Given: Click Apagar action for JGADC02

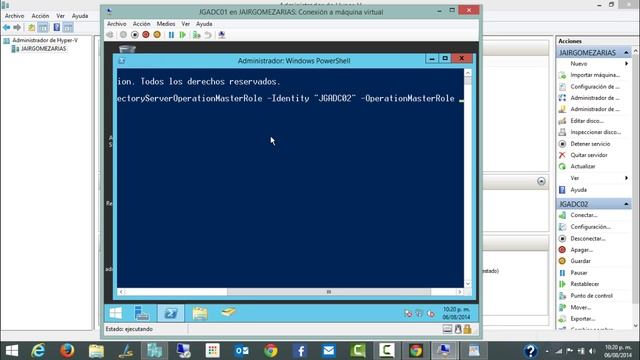Looking at the screenshot, I should coord(581,250).
